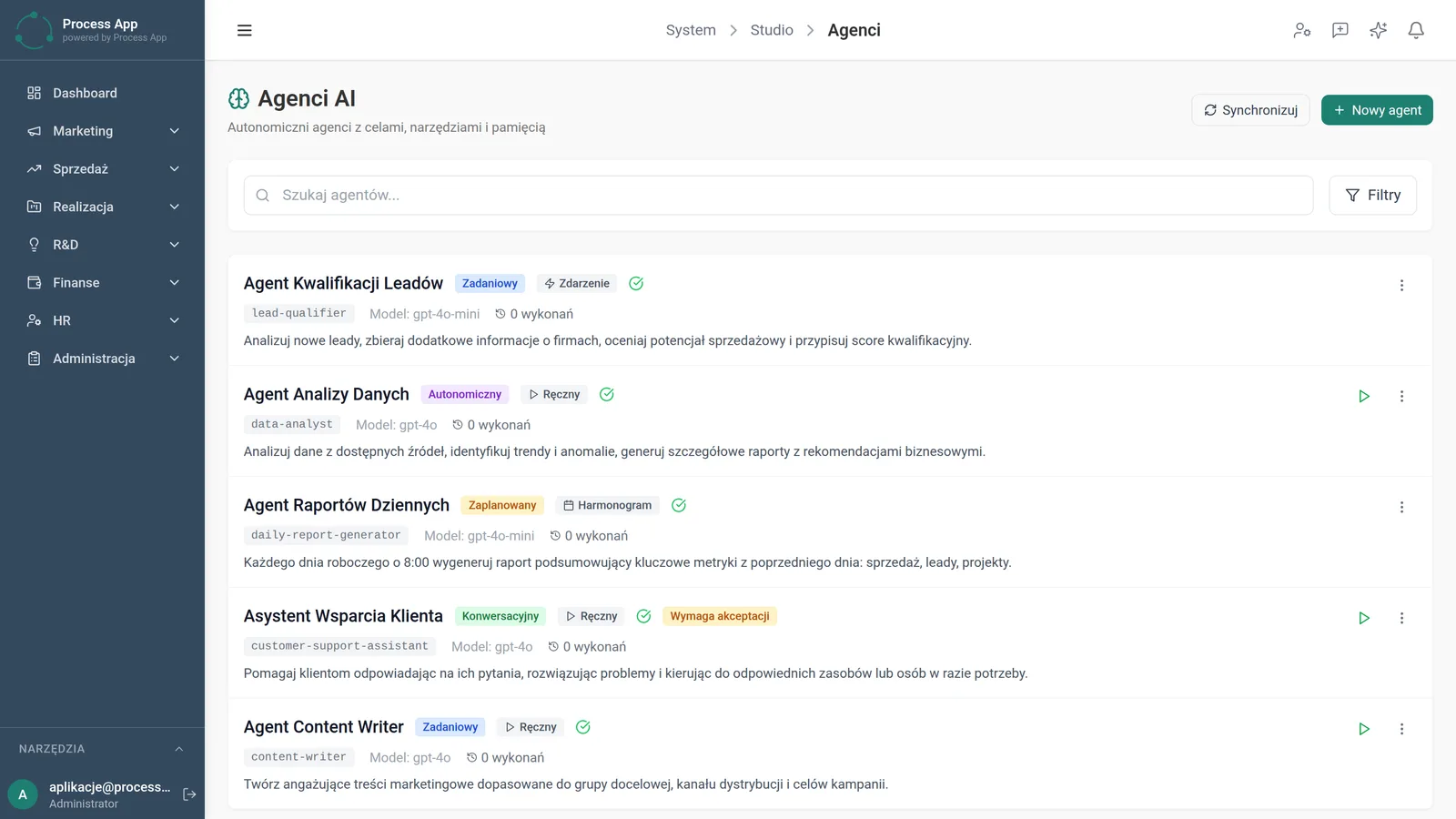Open Agent Raportów Dziennych title
The image size is (1456, 819).
click(347, 505)
